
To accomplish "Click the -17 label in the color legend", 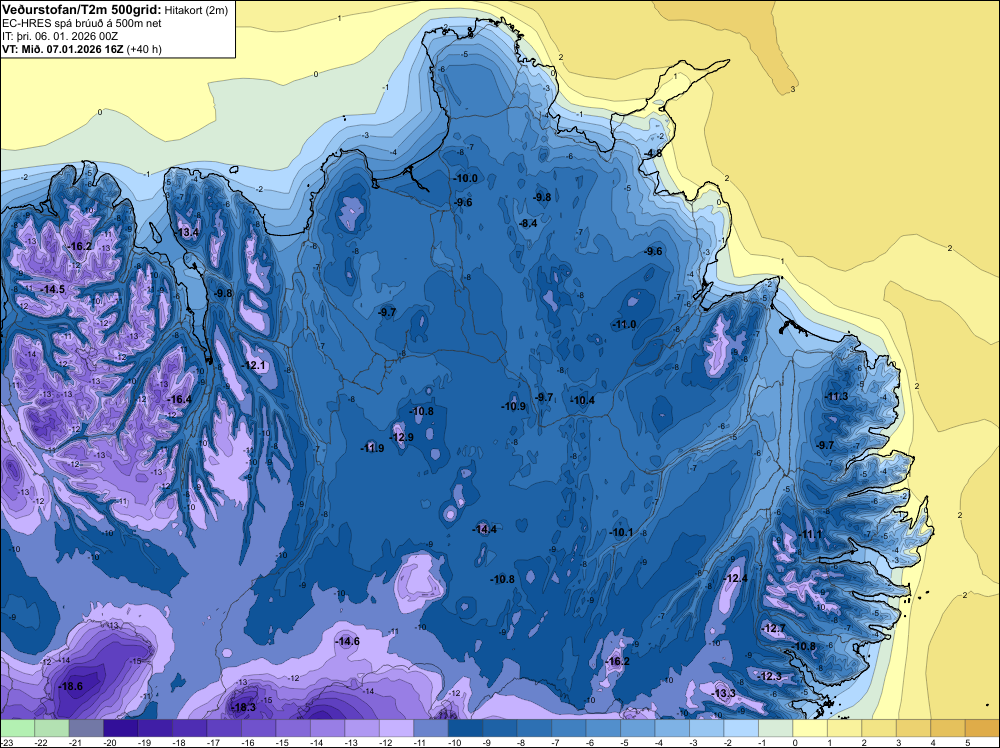I will [x=214, y=742].
